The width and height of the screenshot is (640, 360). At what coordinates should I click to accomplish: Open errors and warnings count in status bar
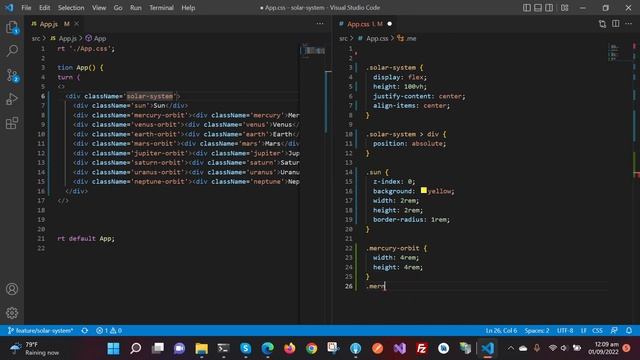tap(109, 331)
